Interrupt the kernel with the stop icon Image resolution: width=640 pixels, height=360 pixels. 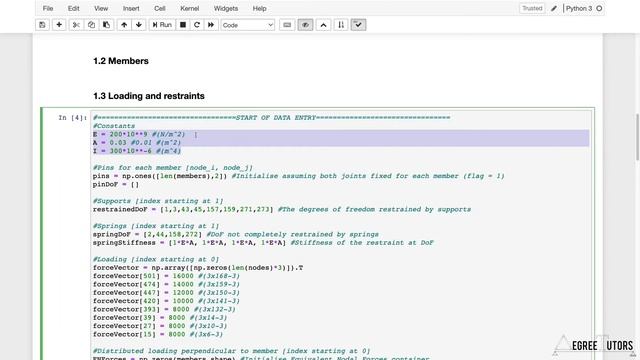click(183, 25)
